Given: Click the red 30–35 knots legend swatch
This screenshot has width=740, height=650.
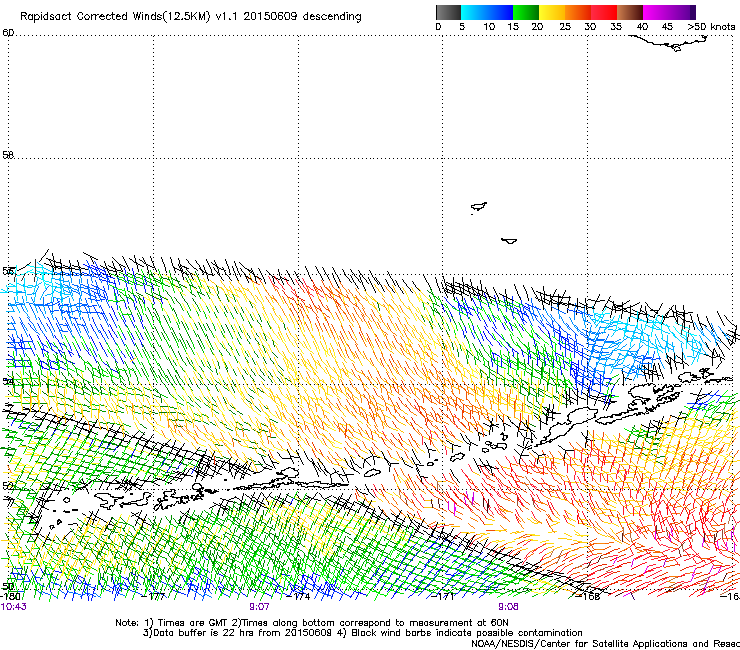Looking at the screenshot, I should 604,12.
